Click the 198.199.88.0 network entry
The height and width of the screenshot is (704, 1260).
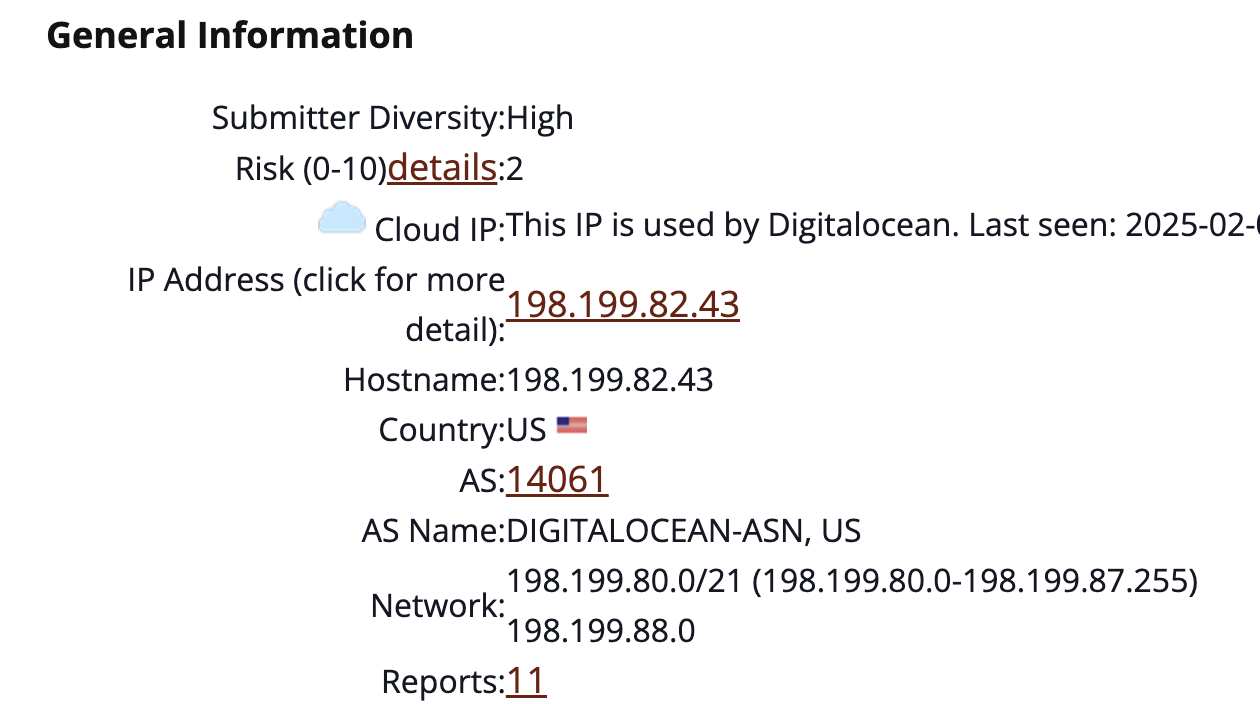(x=601, y=631)
